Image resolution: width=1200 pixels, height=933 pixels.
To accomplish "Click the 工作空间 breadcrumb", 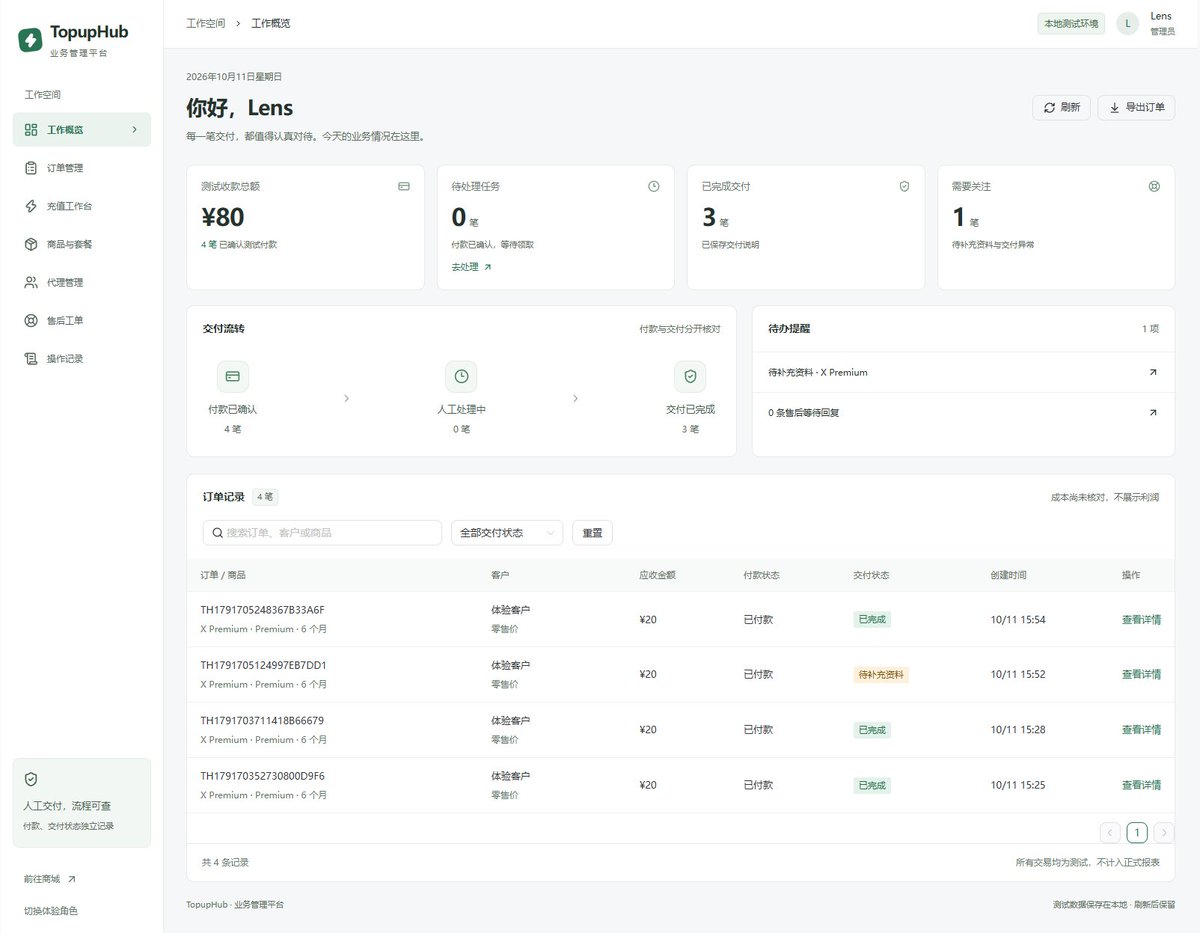I will (206, 23).
